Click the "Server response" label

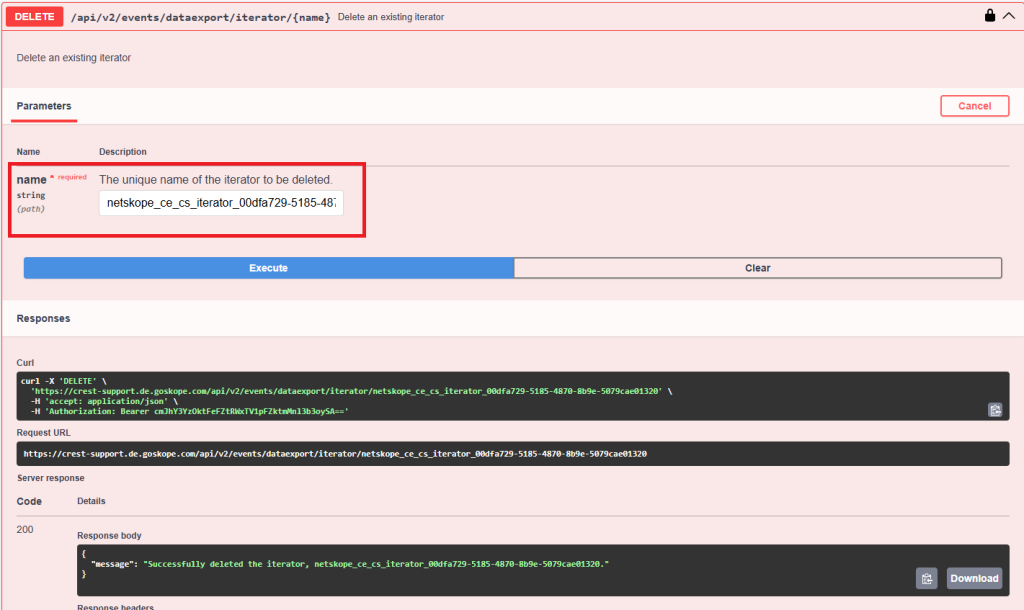tap(51, 478)
